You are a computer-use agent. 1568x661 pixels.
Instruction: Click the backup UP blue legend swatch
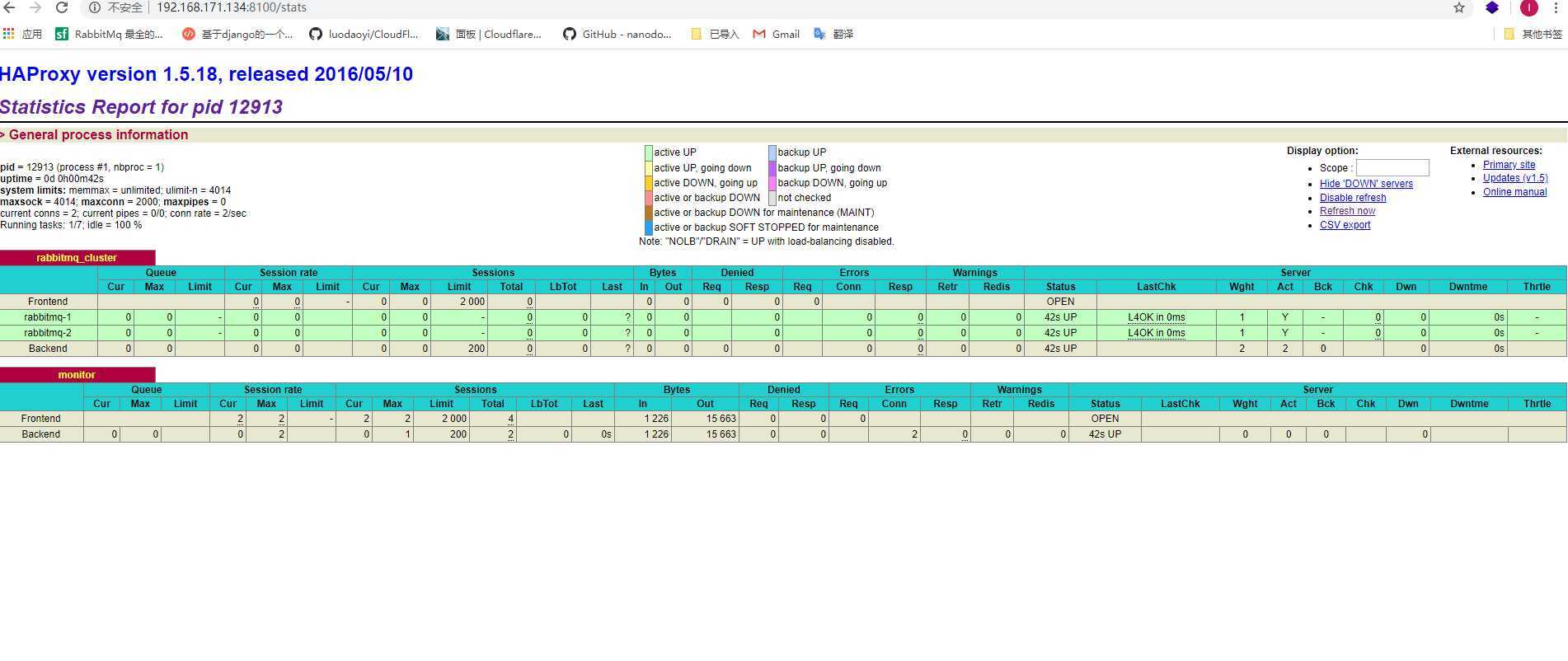(x=772, y=152)
